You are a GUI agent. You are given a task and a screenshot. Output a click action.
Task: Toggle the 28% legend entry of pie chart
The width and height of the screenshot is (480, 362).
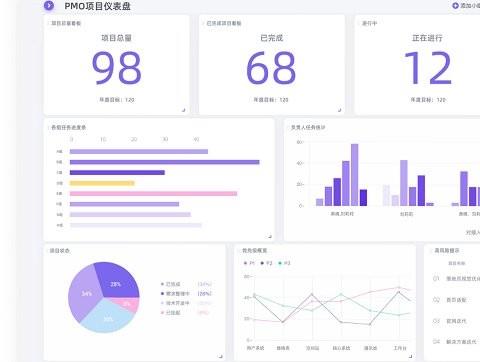186,294
